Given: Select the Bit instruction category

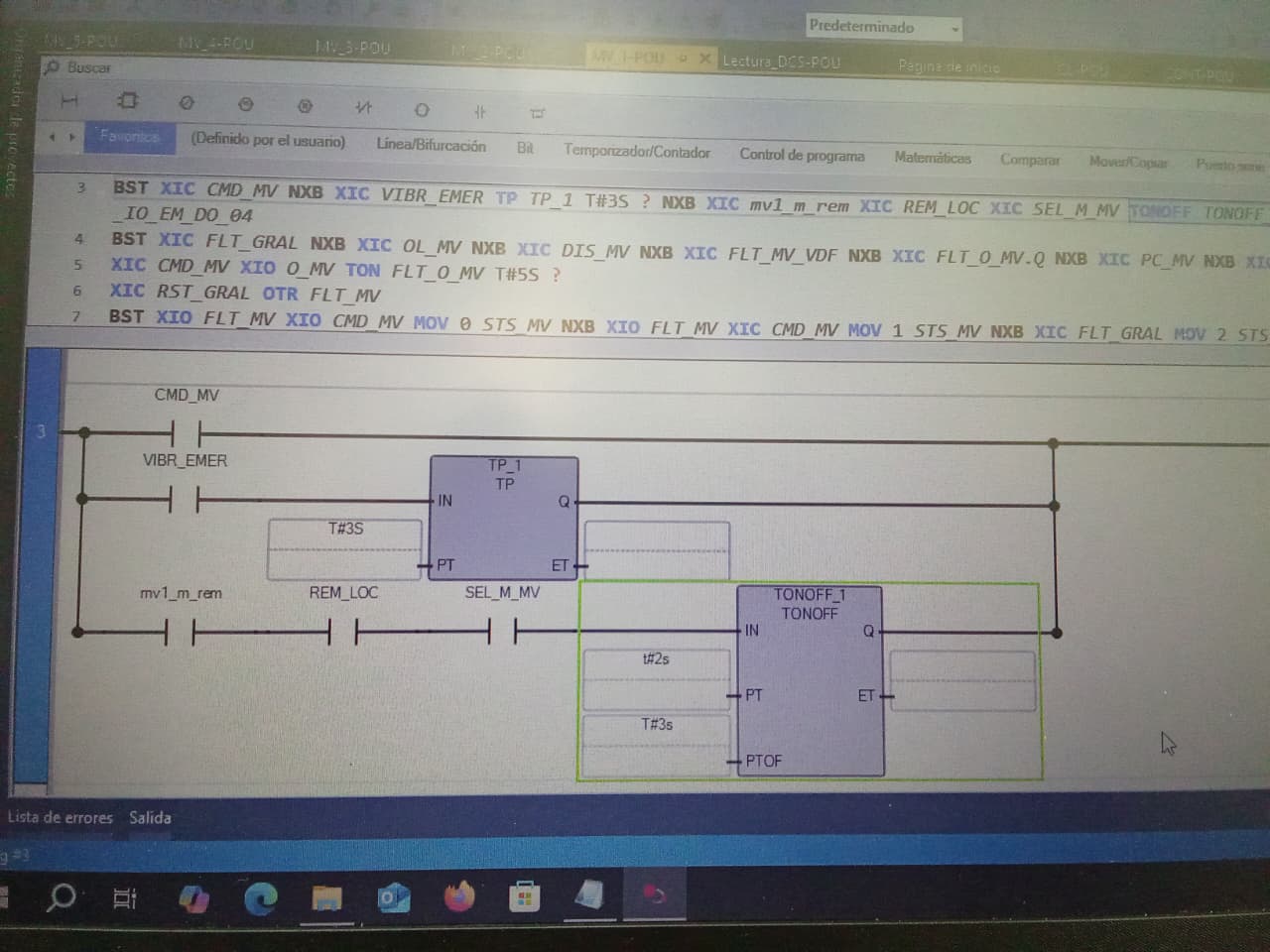Looking at the screenshot, I should [x=525, y=148].
